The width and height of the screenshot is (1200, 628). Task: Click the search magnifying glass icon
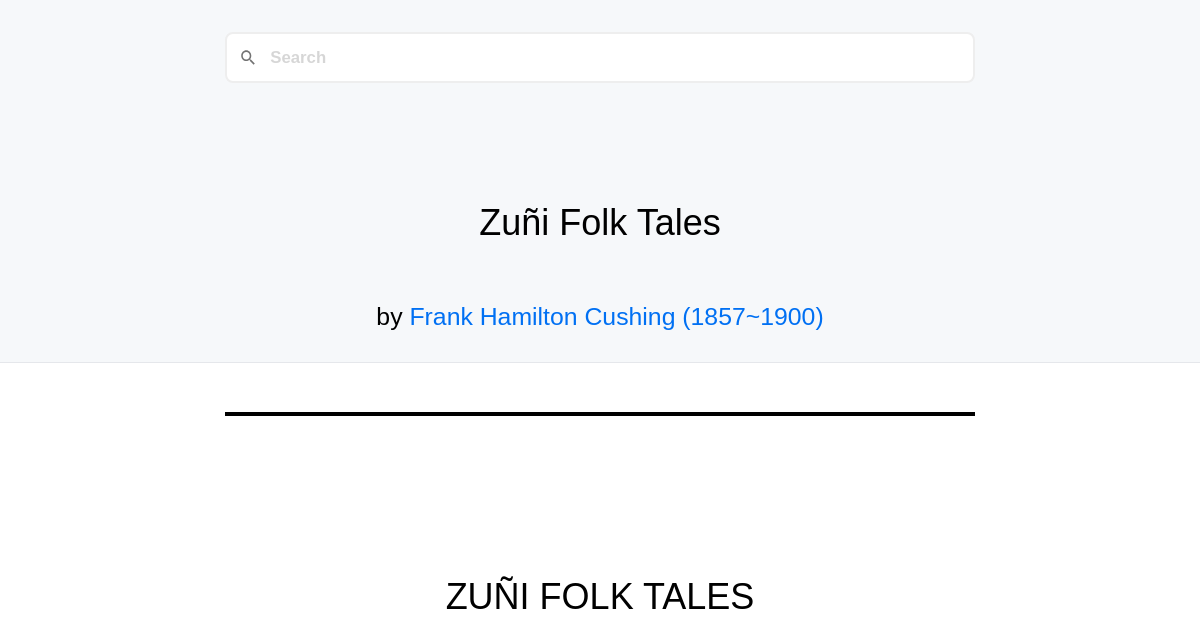point(248,57)
